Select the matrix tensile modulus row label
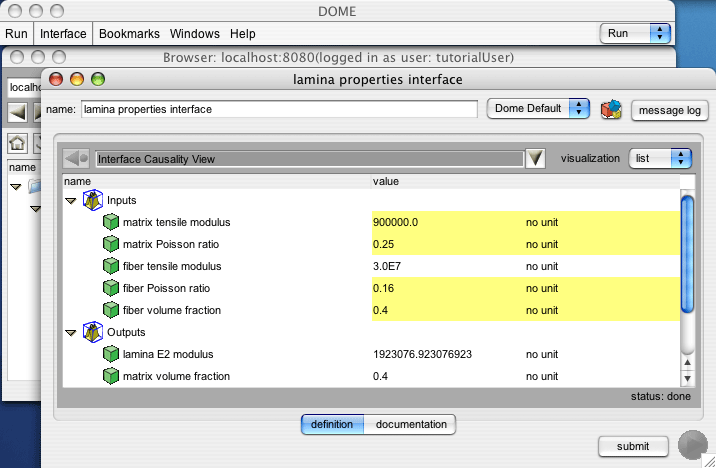Viewport: 716px width, 468px height. click(x=177, y=222)
